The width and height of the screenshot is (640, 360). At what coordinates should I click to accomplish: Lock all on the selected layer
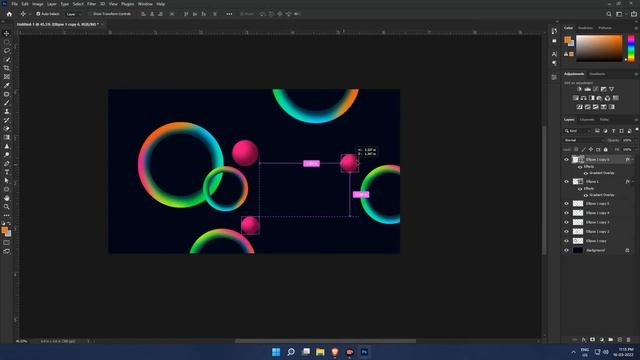point(606,149)
